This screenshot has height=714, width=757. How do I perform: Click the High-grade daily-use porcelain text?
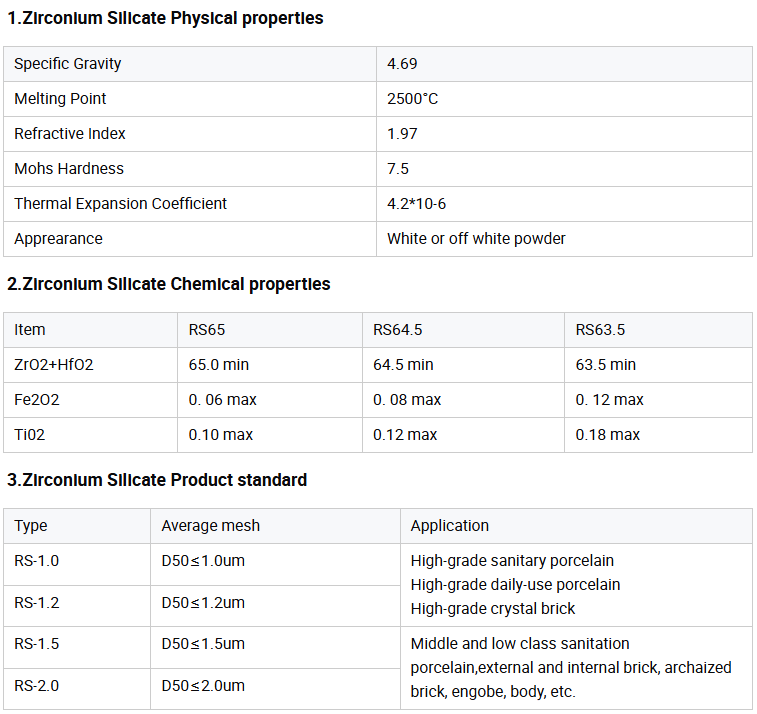click(x=515, y=585)
